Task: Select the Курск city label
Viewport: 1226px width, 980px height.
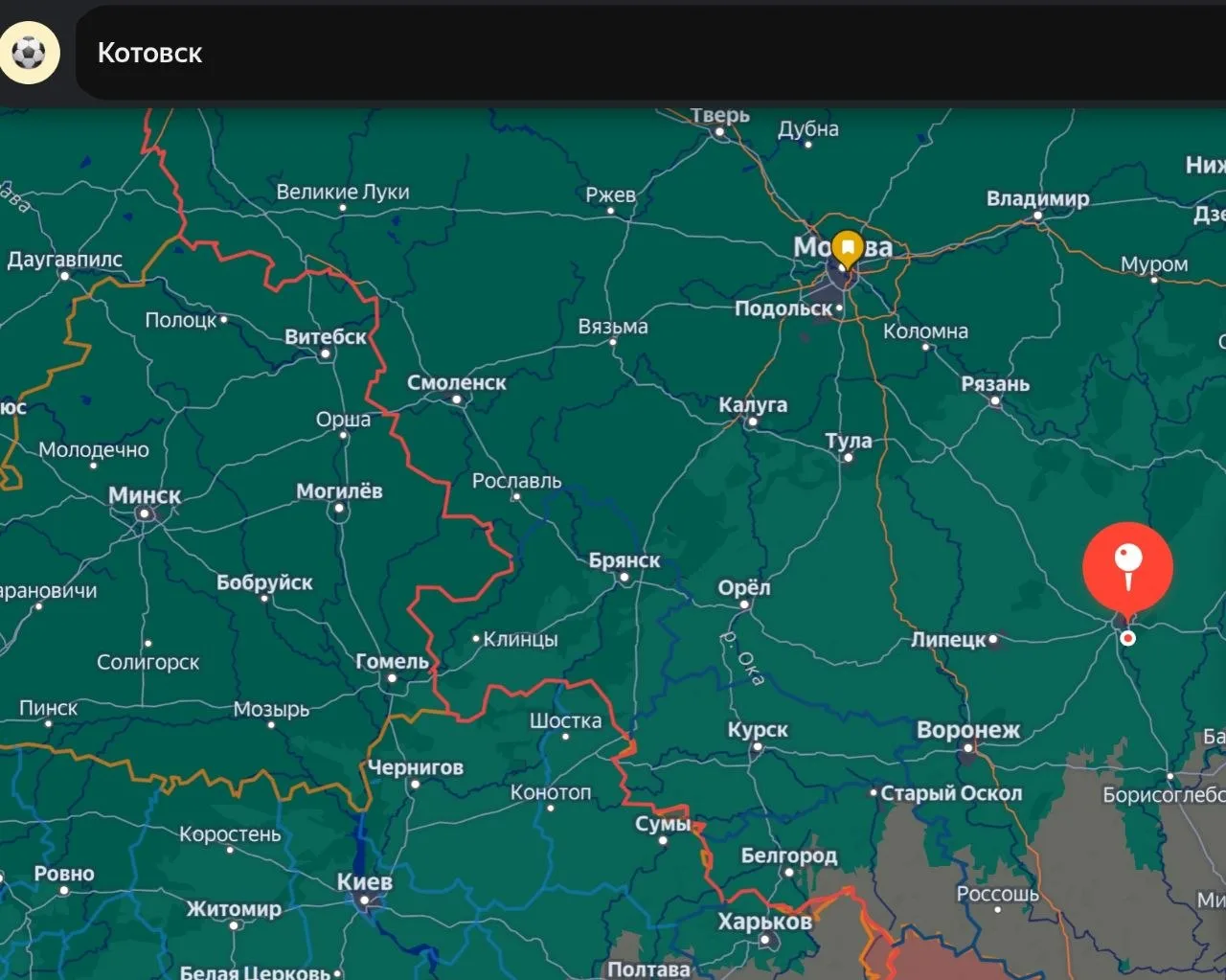Action: [758, 730]
